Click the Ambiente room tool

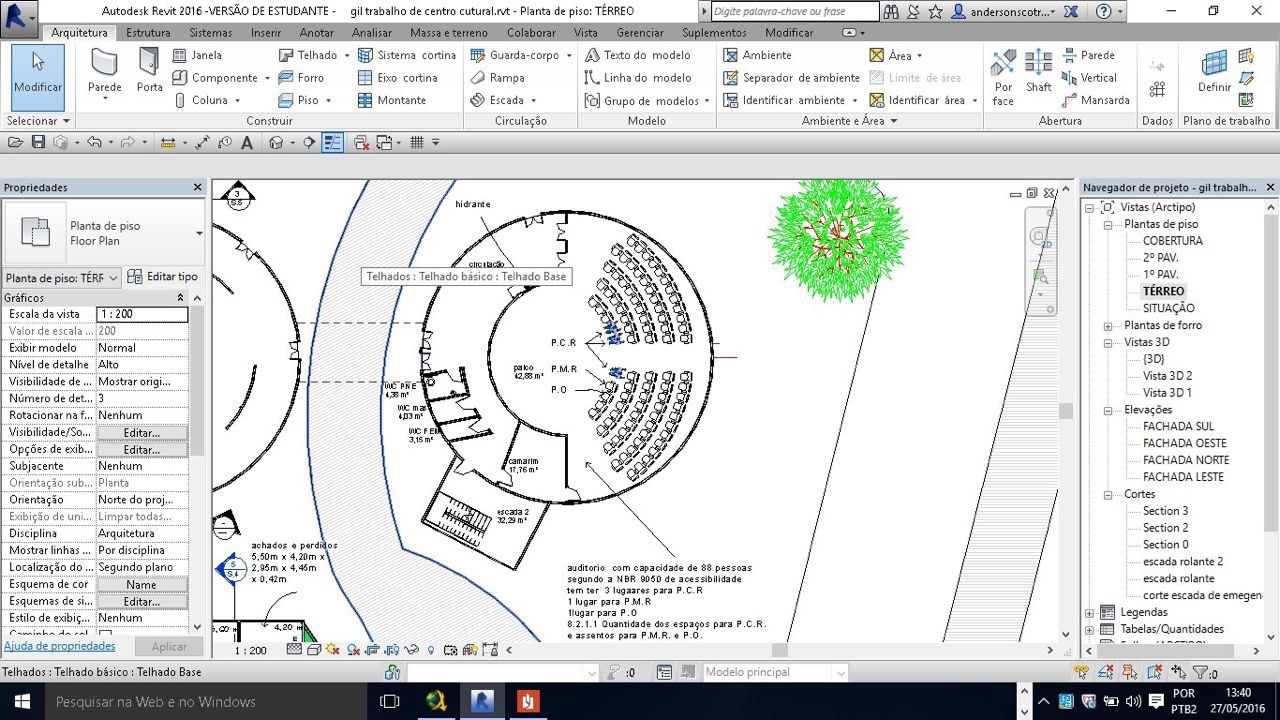[x=757, y=55]
